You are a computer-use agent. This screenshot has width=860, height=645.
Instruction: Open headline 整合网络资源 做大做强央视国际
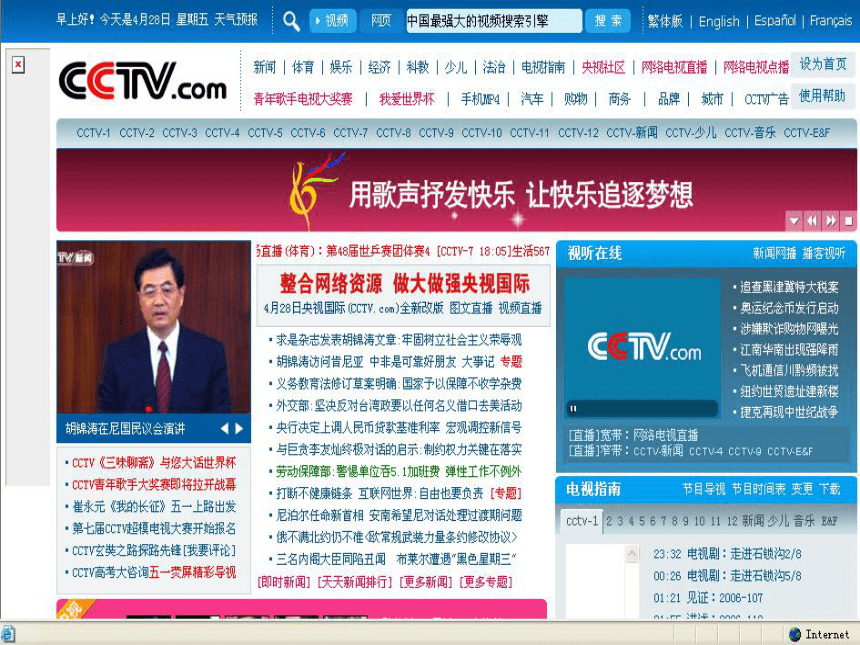click(405, 284)
